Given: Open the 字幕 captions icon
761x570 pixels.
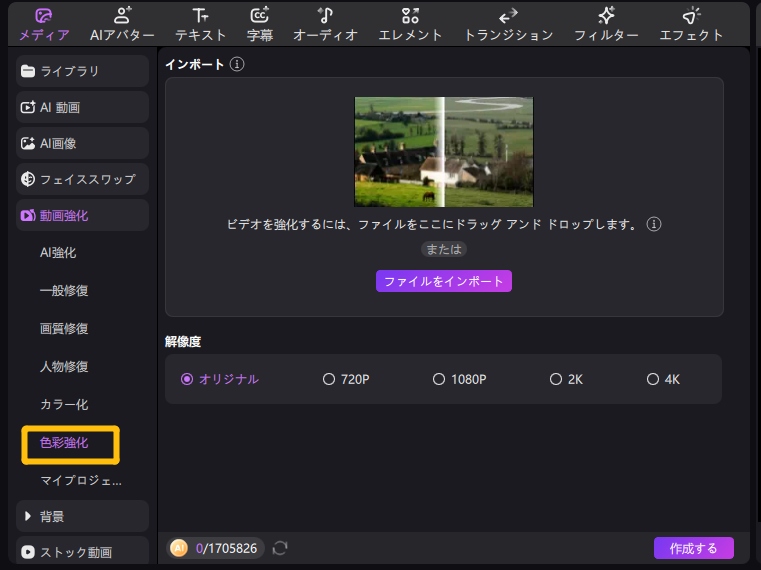Looking at the screenshot, I should point(260,16).
